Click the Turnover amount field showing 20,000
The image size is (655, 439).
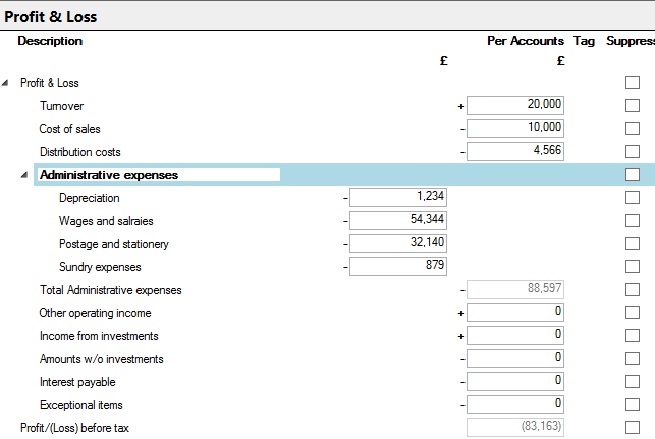pyautogui.click(x=515, y=105)
